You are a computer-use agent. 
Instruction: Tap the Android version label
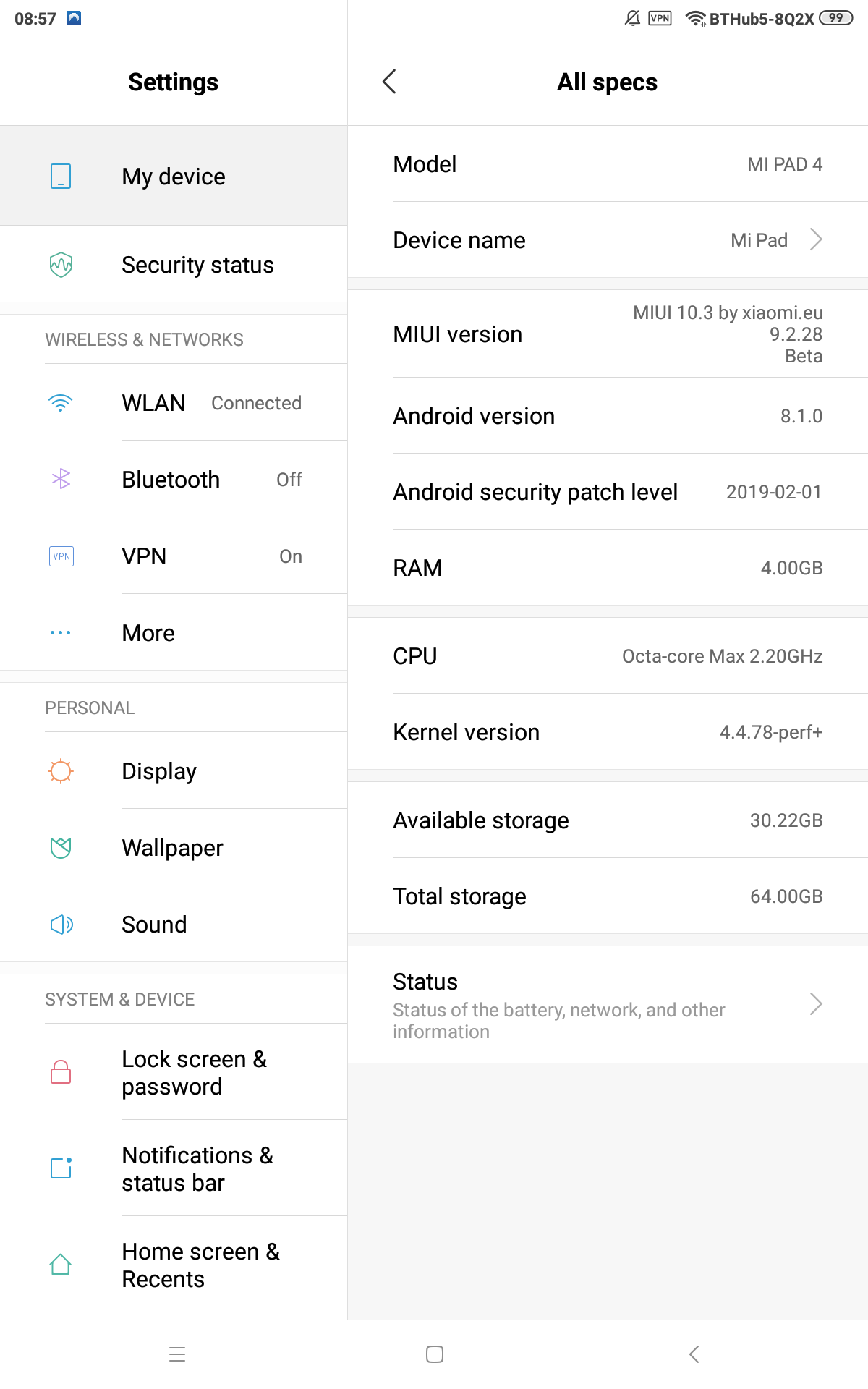pos(474,416)
